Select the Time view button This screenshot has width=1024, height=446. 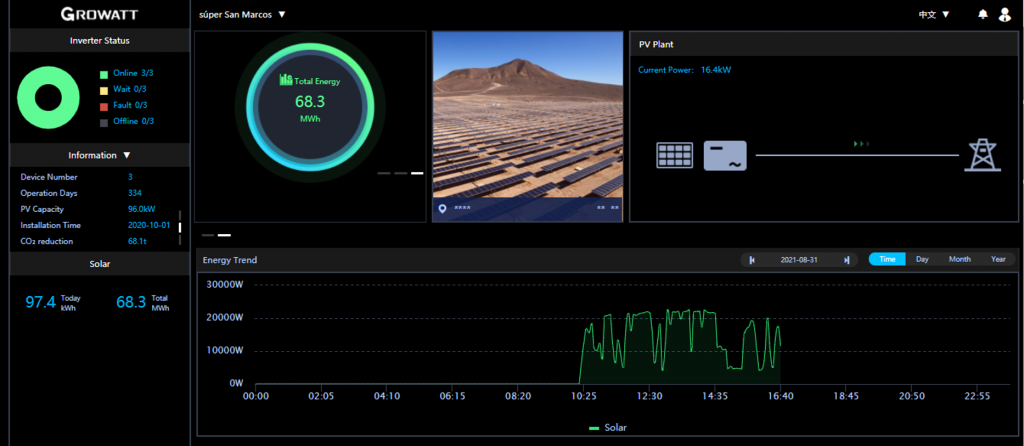pos(886,259)
